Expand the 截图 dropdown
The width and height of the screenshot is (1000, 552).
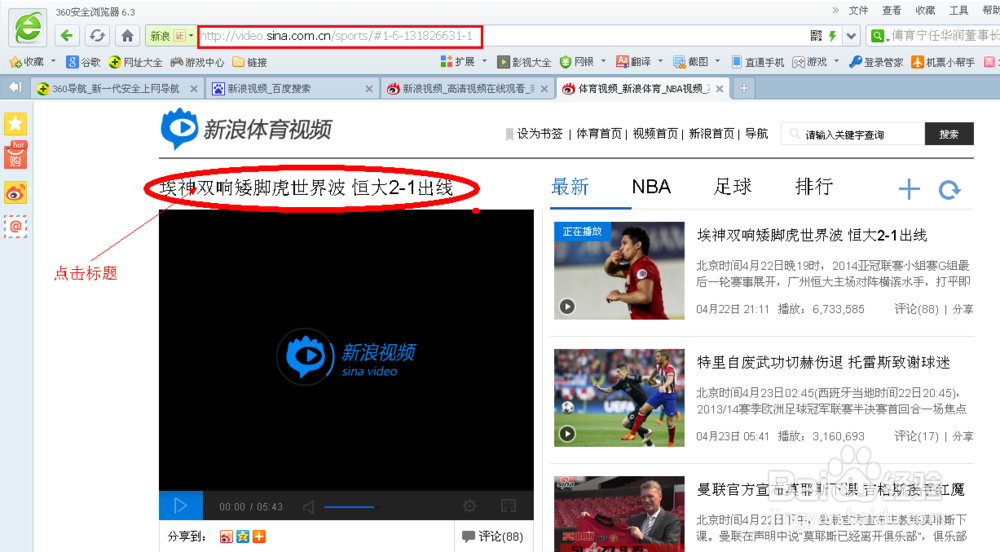point(717,61)
